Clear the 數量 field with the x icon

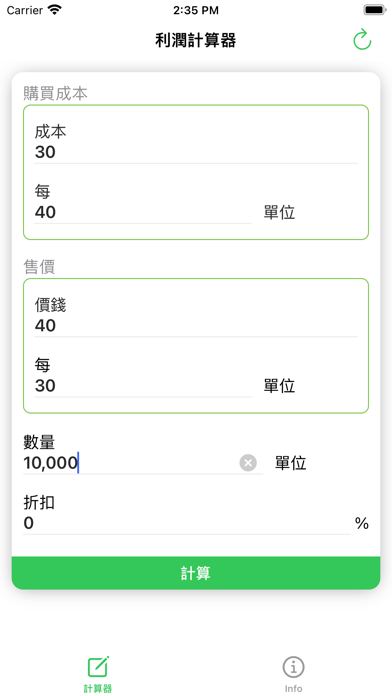coord(248,463)
